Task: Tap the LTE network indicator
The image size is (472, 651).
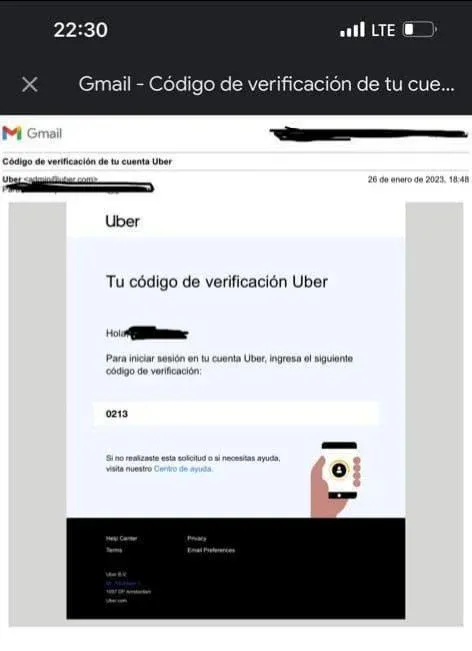Action: coord(383,30)
